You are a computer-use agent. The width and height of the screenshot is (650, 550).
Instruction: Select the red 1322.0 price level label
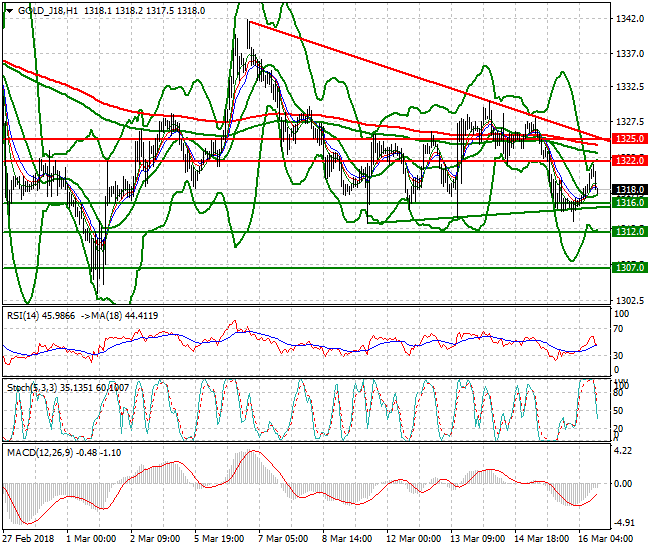[x=629, y=160]
